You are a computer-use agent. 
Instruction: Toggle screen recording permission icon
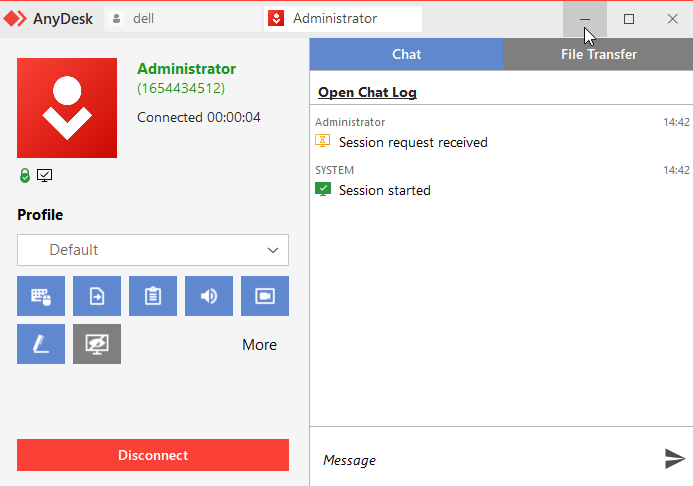pyautogui.click(x=265, y=296)
